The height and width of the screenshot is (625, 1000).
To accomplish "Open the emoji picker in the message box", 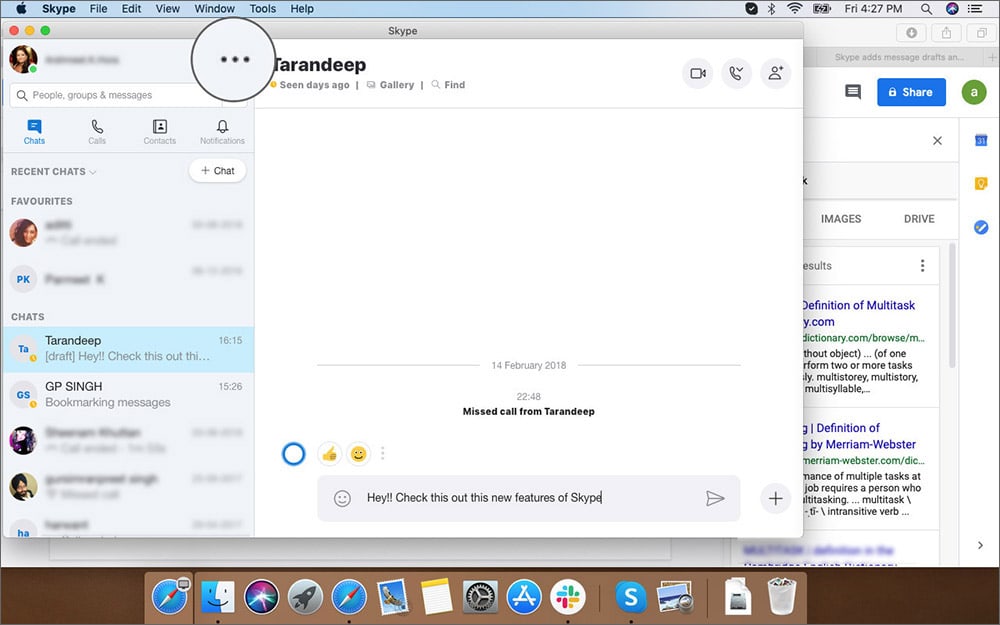I will 341,497.
